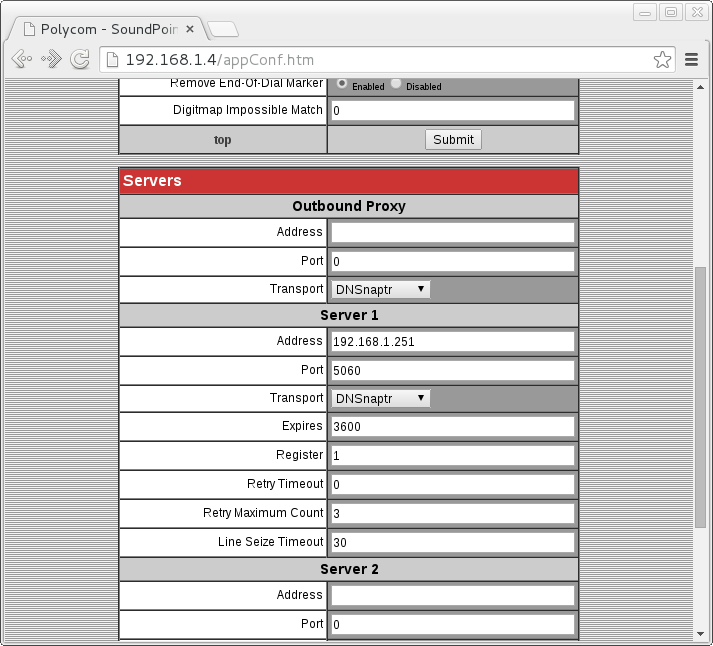The width and height of the screenshot is (713, 646).
Task: Click the Retry Maximum Count label
Action: [263, 513]
